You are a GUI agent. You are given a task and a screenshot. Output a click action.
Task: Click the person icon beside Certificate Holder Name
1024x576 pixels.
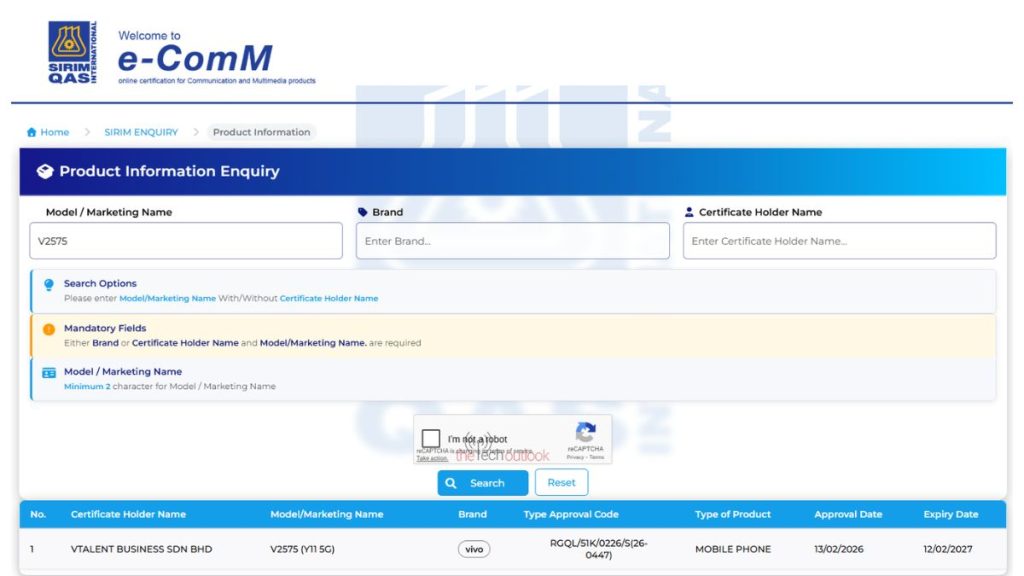(x=689, y=212)
